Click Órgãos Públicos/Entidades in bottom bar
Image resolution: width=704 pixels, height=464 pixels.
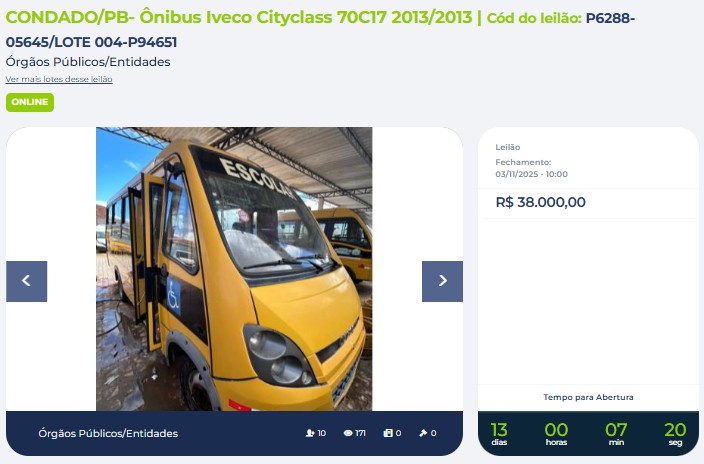108,433
